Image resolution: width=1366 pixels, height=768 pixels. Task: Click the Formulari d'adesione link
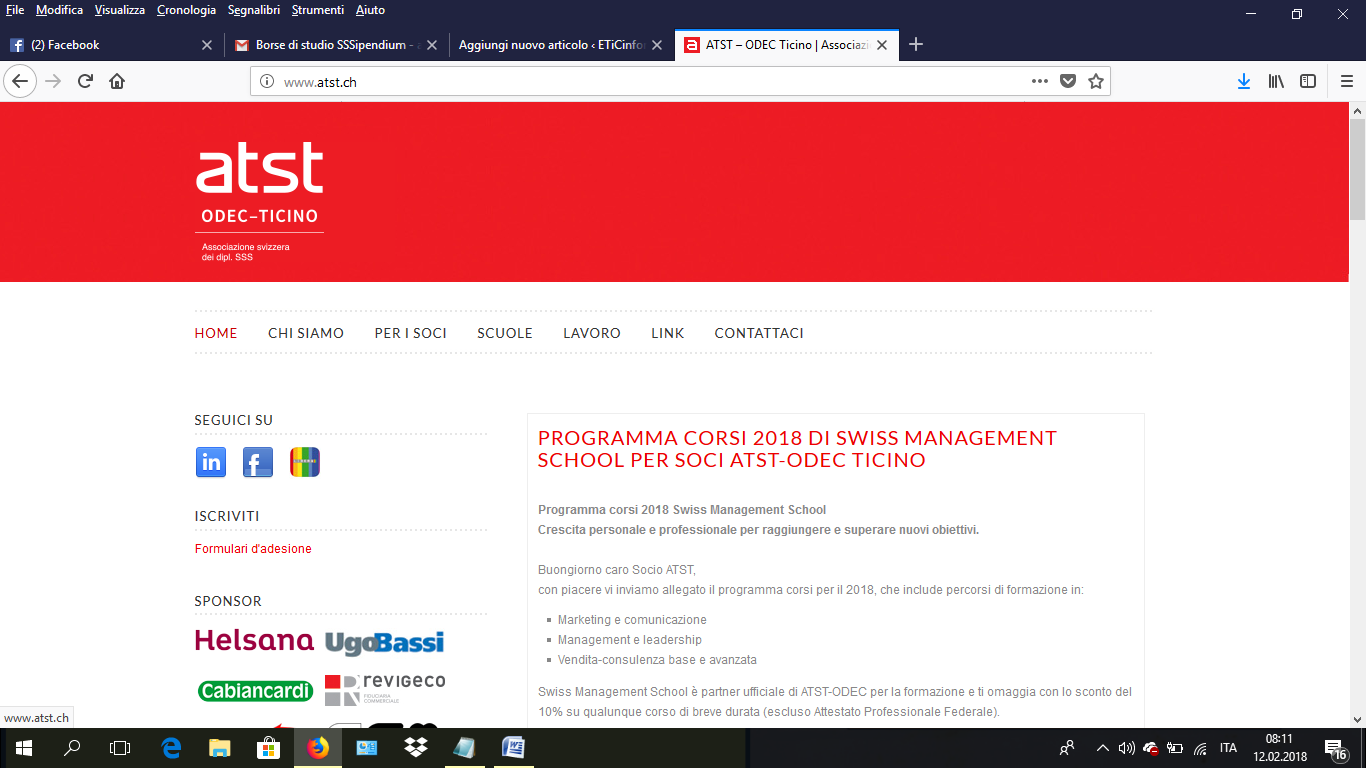pos(253,549)
